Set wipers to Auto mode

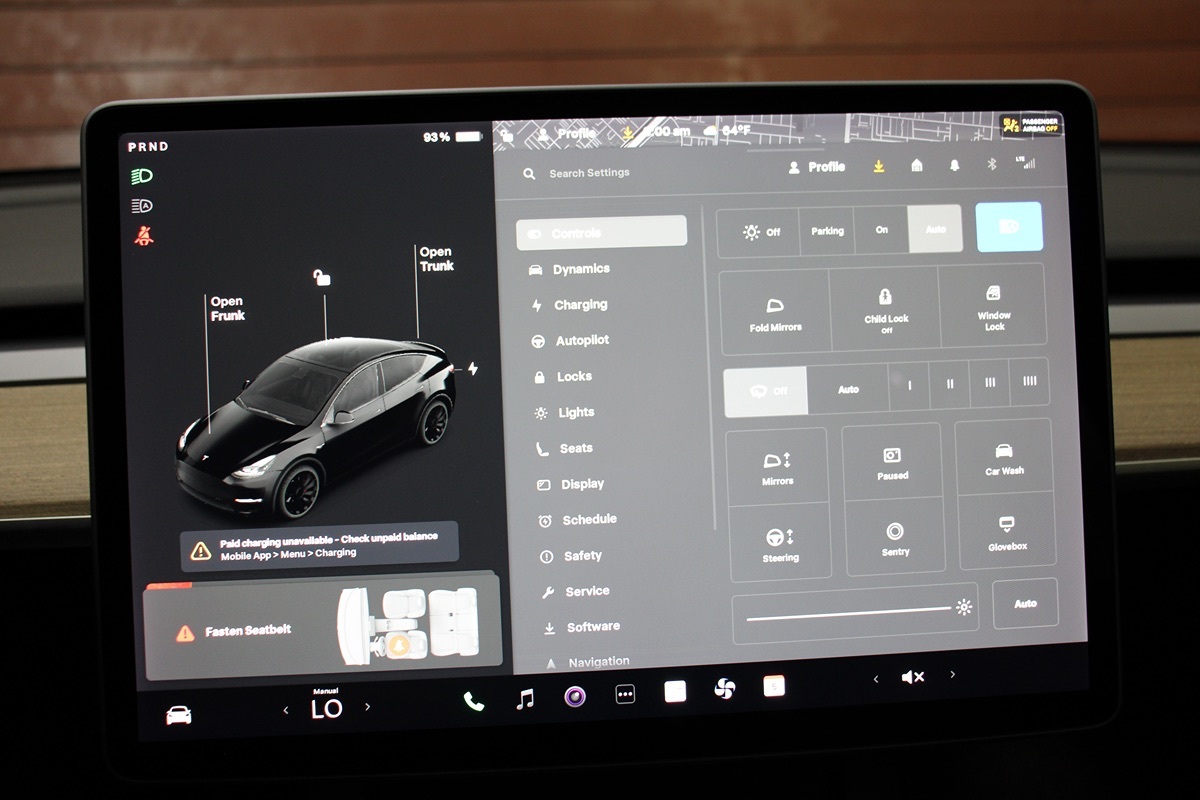pyautogui.click(x=848, y=389)
